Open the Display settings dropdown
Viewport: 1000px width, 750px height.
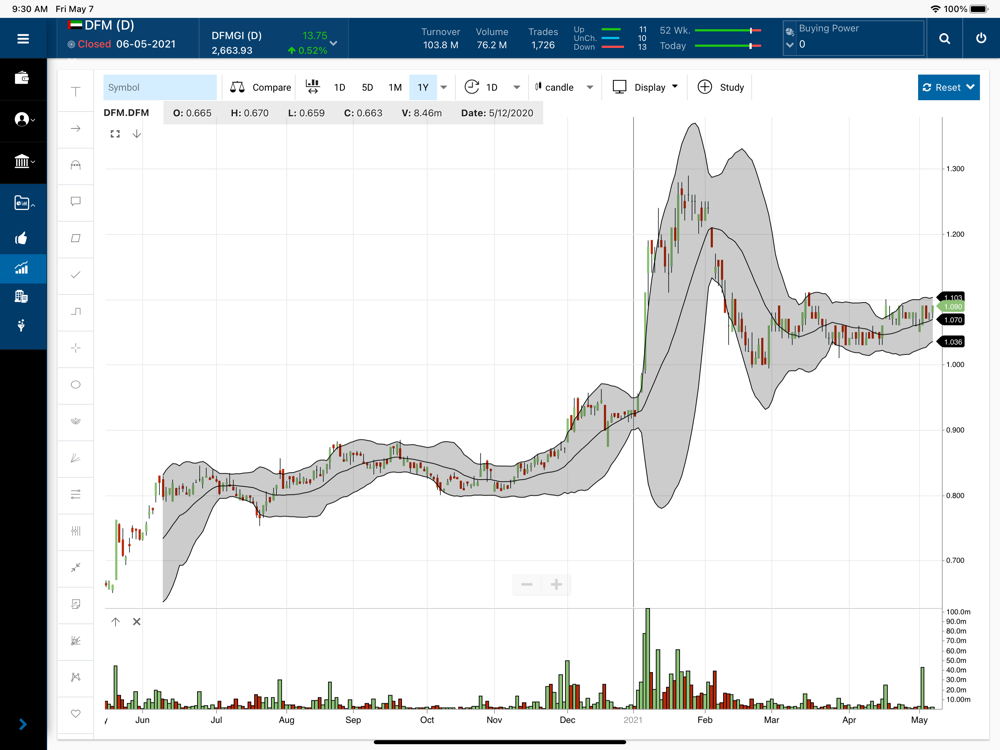[x=645, y=87]
